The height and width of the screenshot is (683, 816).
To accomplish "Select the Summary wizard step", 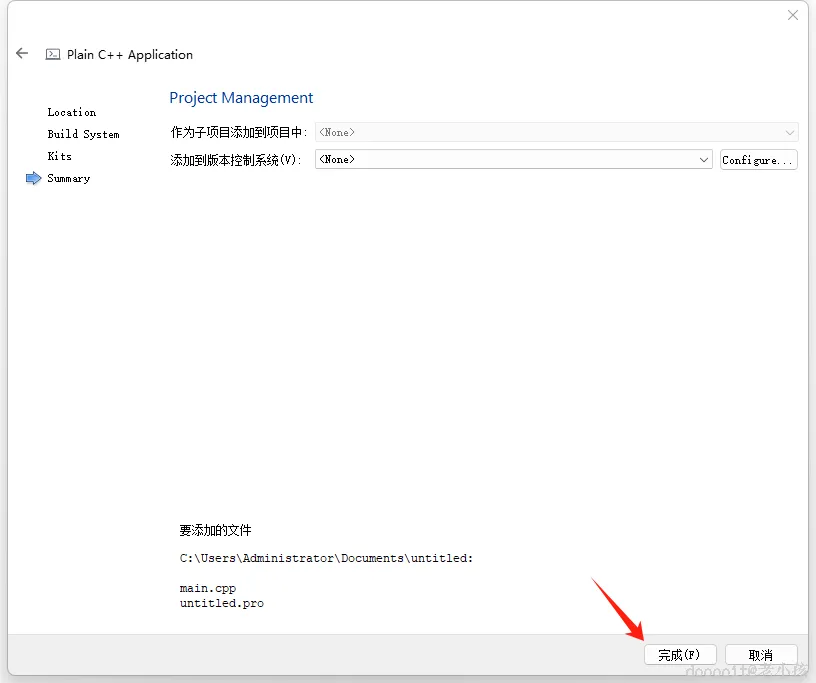I will click(69, 178).
